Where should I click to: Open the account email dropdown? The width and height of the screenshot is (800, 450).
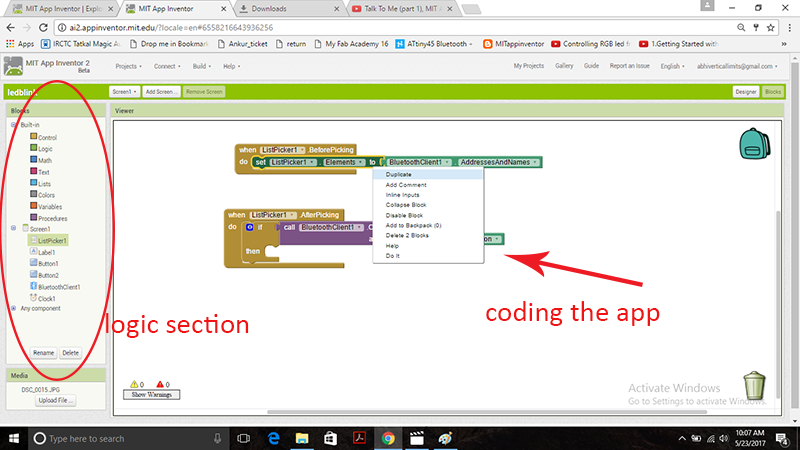pyautogui.click(x=737, y=66)
